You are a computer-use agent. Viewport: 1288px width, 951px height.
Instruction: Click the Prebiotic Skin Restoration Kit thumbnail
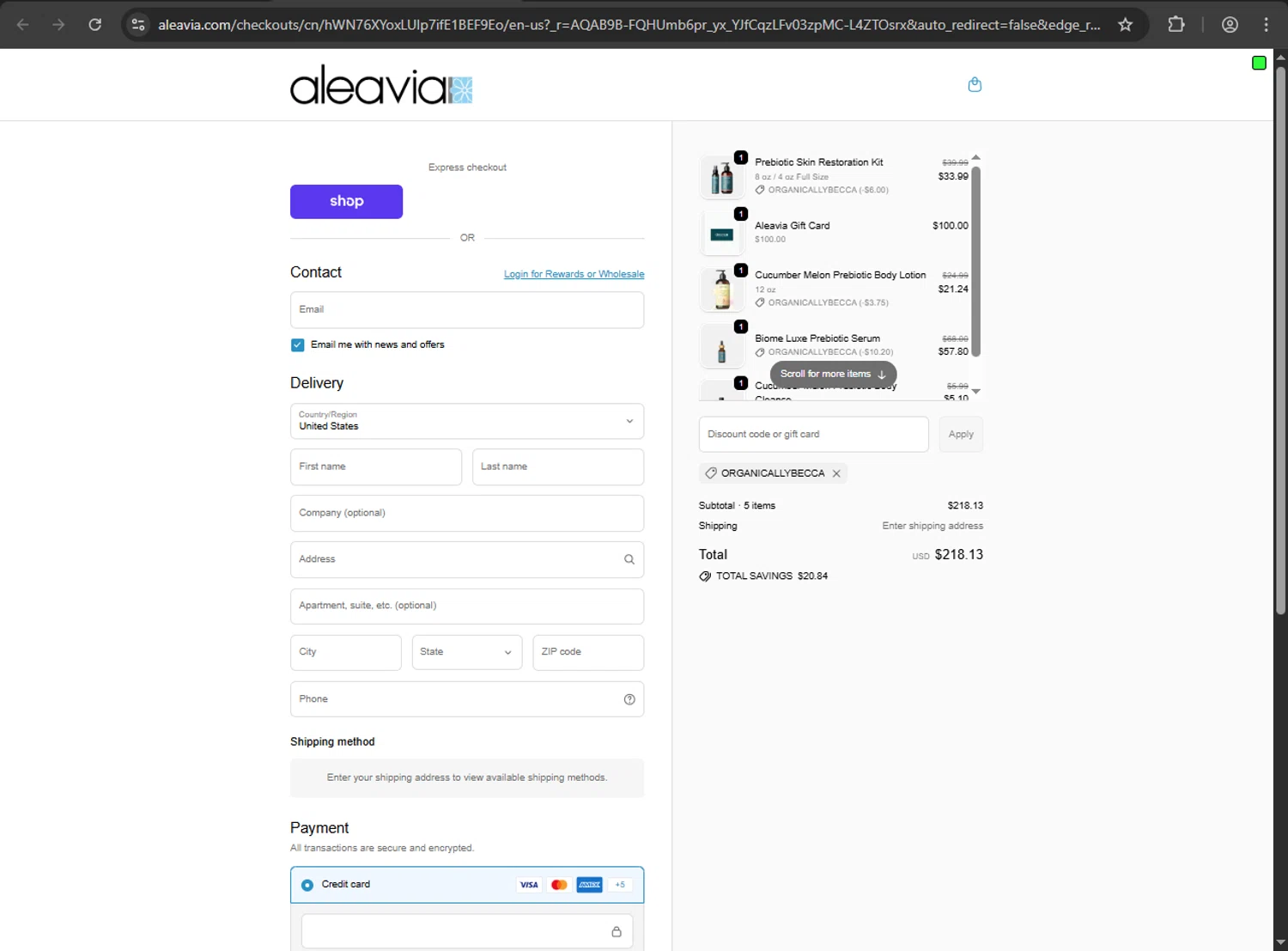[722, 177]
